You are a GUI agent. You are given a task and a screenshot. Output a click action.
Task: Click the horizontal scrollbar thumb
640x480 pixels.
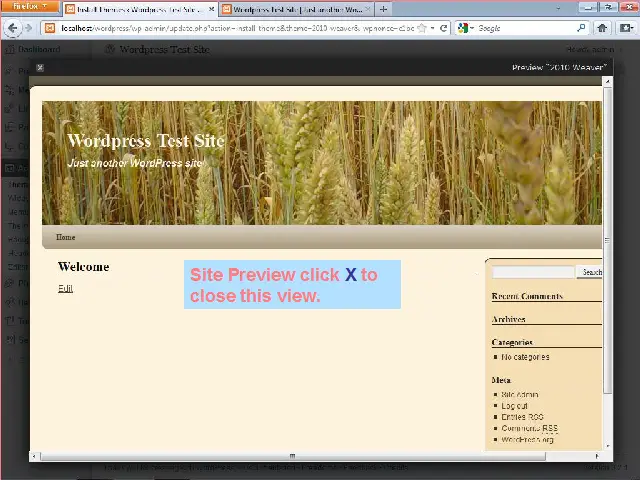coord(293,456)
